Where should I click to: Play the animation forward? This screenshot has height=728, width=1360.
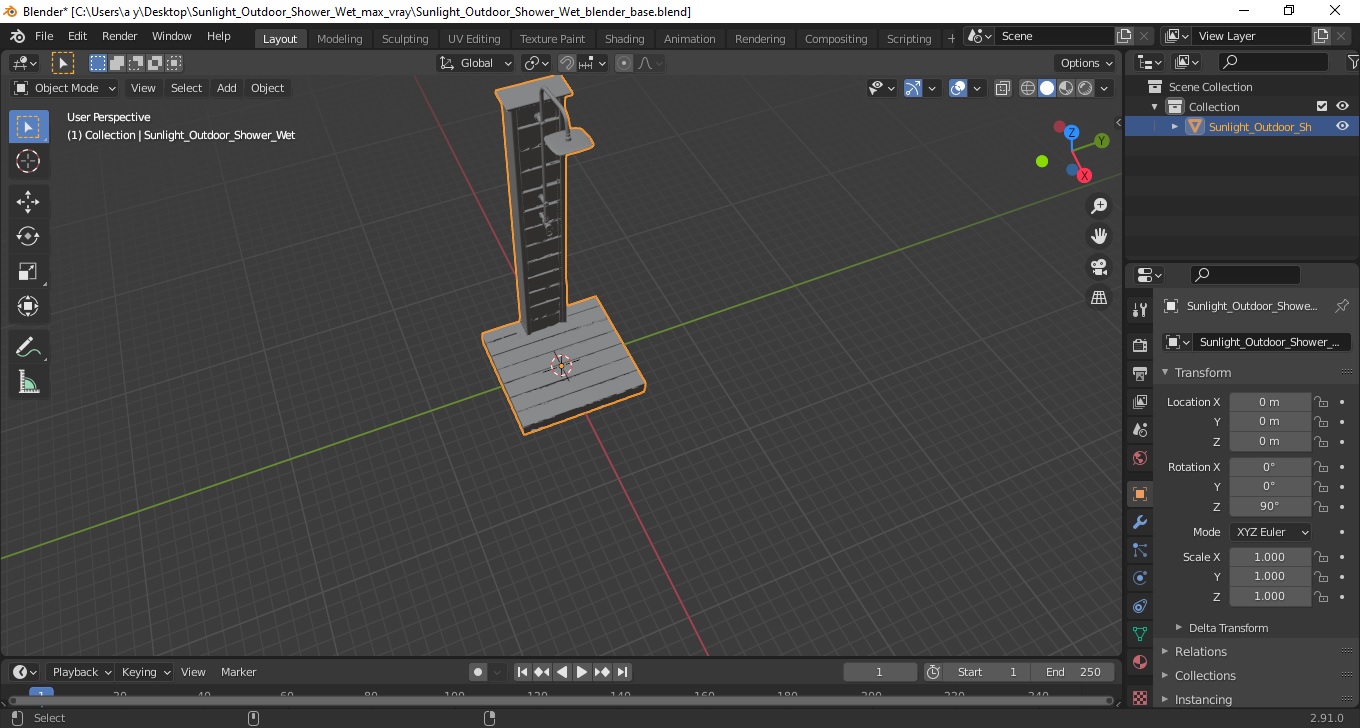coord(582,672)
